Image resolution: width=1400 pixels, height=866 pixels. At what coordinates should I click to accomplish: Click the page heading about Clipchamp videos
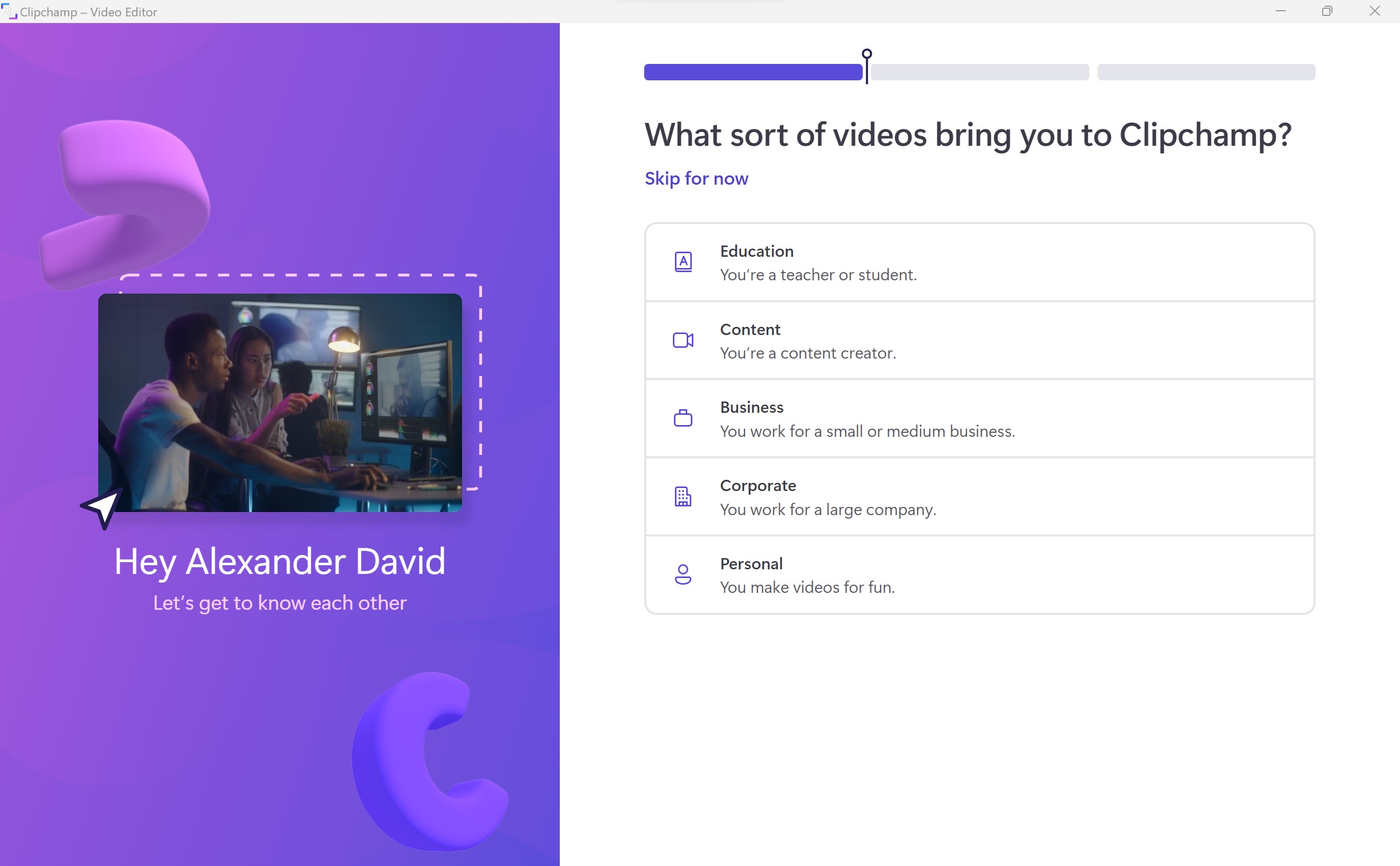coord(968,135)
